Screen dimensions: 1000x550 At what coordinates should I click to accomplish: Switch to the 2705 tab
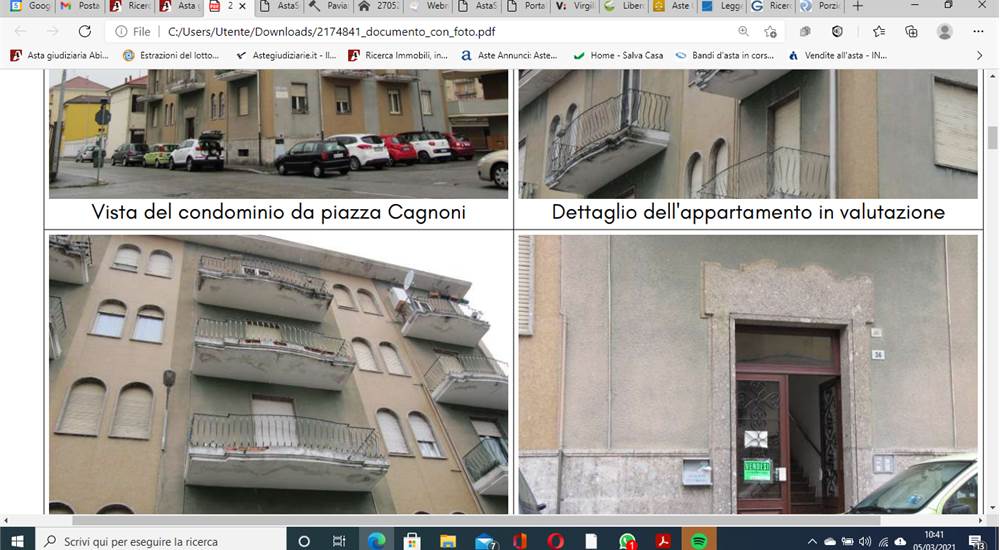tap(379, 6)
